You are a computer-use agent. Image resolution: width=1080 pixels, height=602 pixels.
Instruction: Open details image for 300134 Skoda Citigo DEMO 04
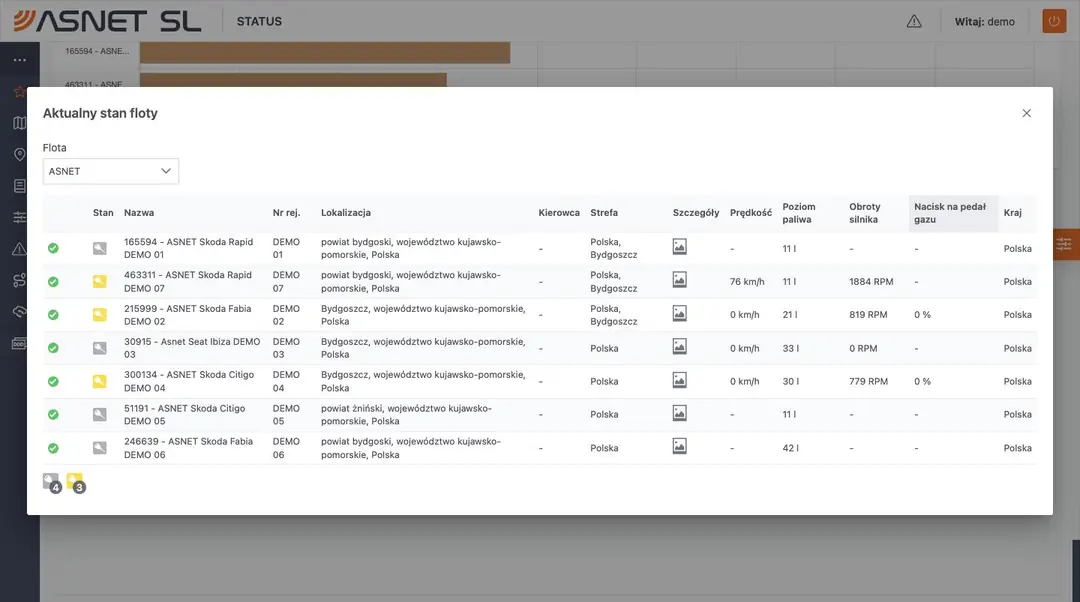click(679, 380)
